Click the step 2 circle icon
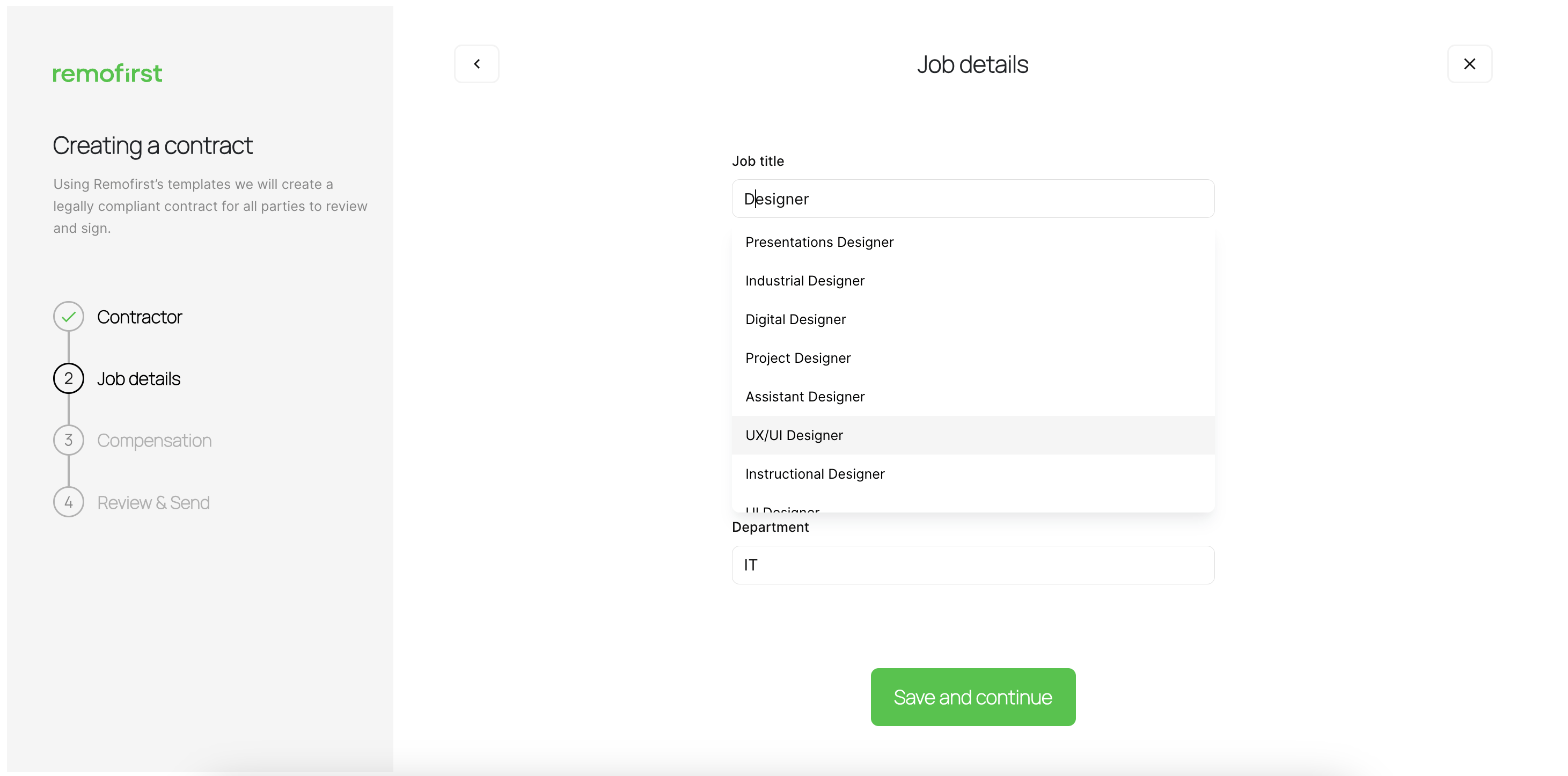Screen dimensions: 1568x776 coord(69,378)
